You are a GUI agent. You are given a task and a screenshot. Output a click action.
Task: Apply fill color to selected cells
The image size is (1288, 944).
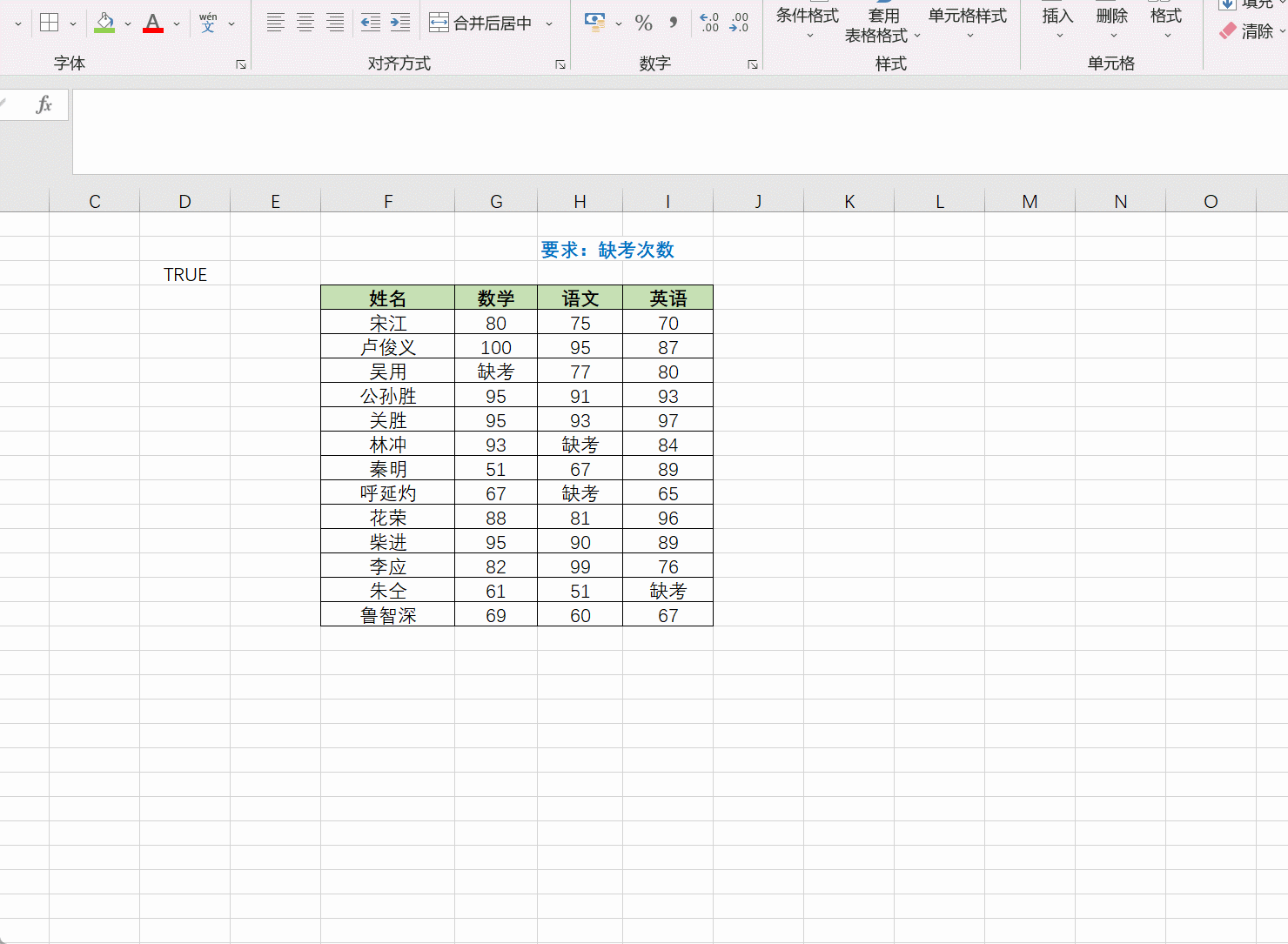pyautogui.click(x=103, y=23)
